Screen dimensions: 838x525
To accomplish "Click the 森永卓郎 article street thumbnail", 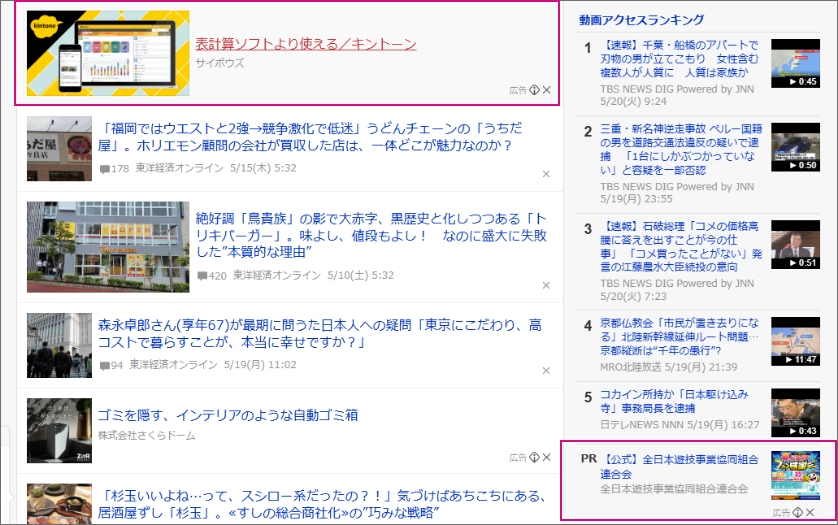I will [x=59, y=345].
